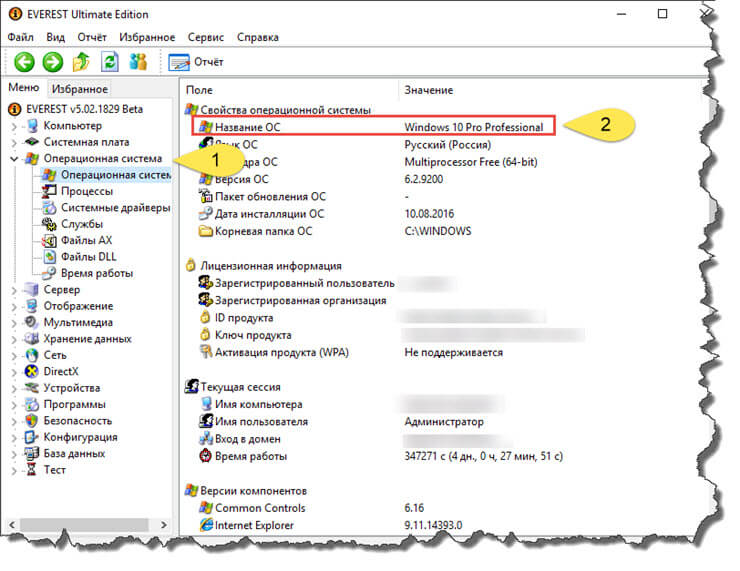Viewport: 740px width, 571px height.
Task: Click the users icon in the toolbar
Action: 138,62
